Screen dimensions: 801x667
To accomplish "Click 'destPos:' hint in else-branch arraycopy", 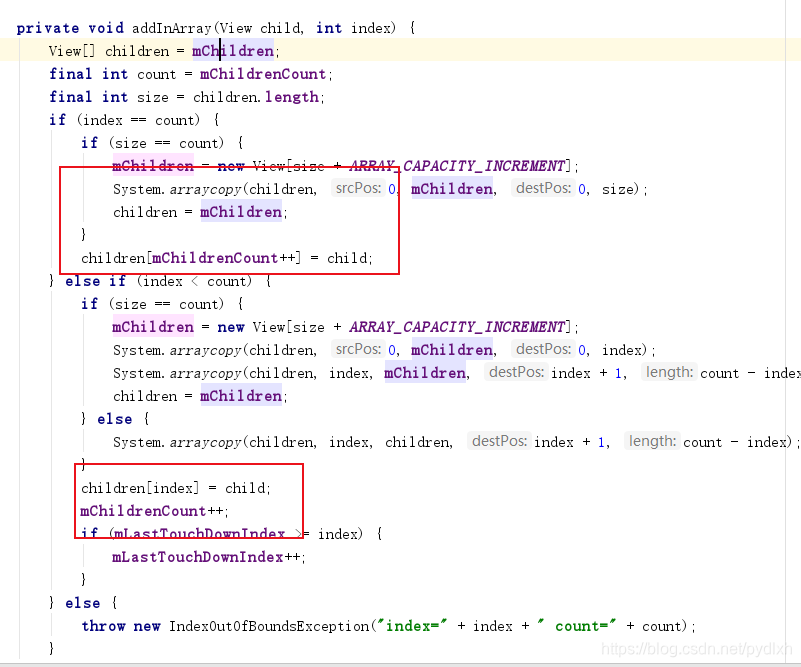I will (x=499, y=441).
